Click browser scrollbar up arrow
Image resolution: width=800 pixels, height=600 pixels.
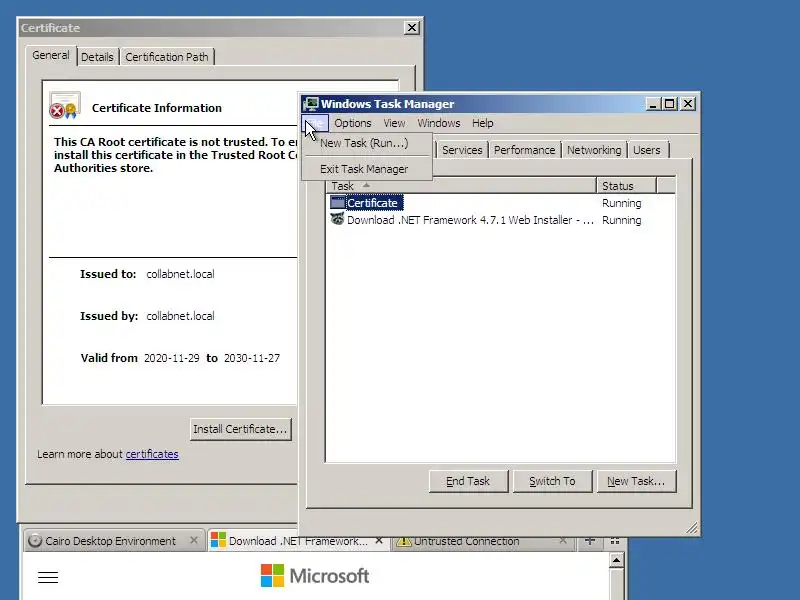coord(616,560)
